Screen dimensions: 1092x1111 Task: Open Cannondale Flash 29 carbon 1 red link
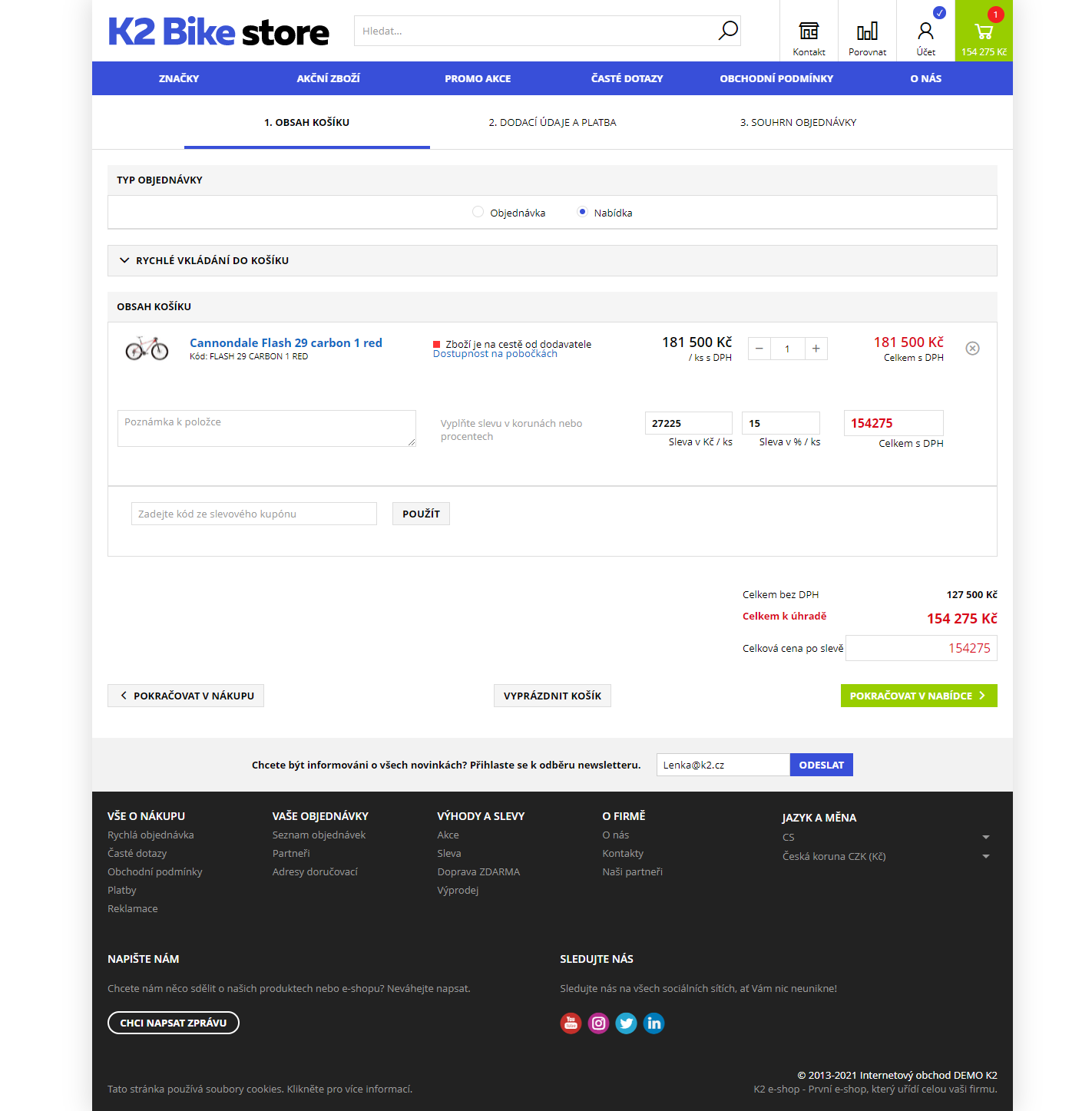(x=286, y=342)
